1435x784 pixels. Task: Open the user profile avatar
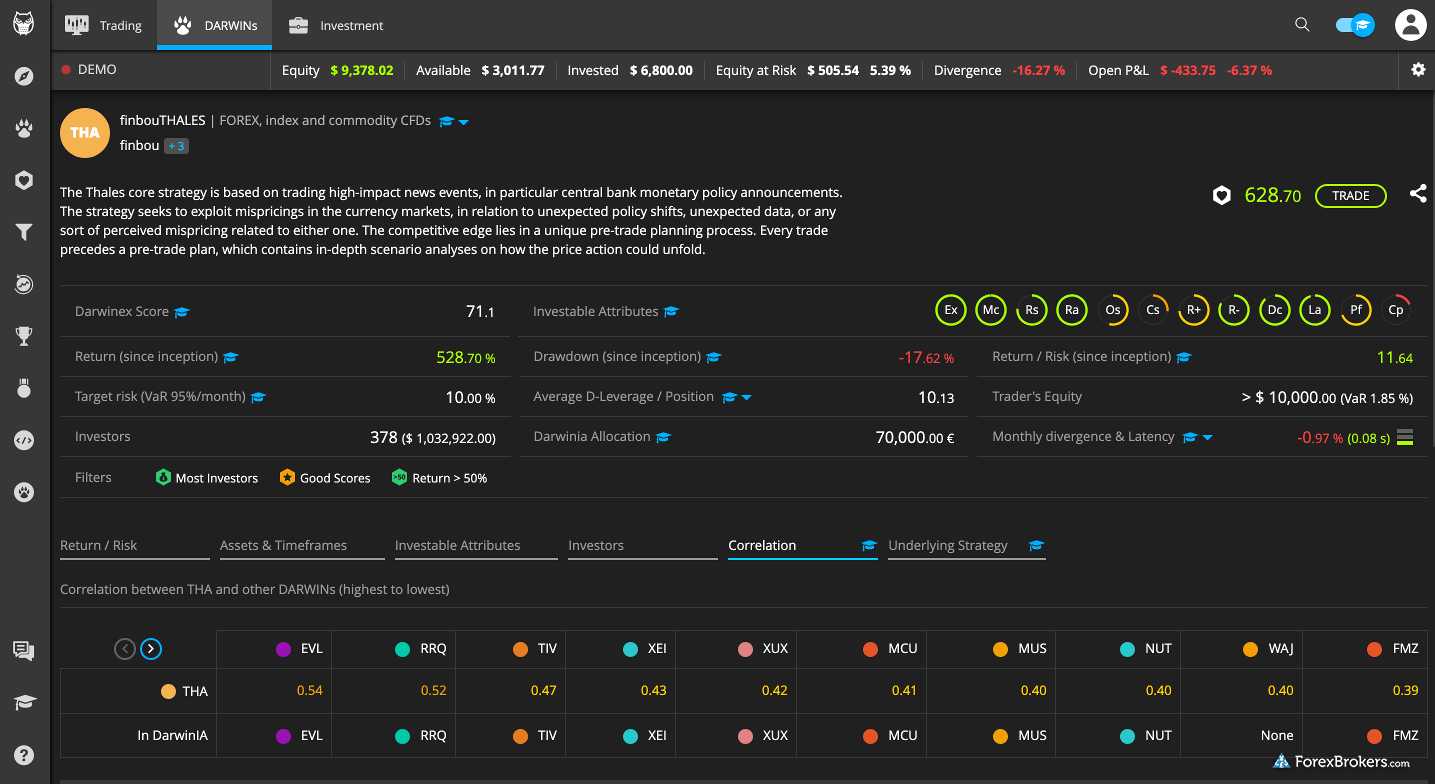[1410, 25]
